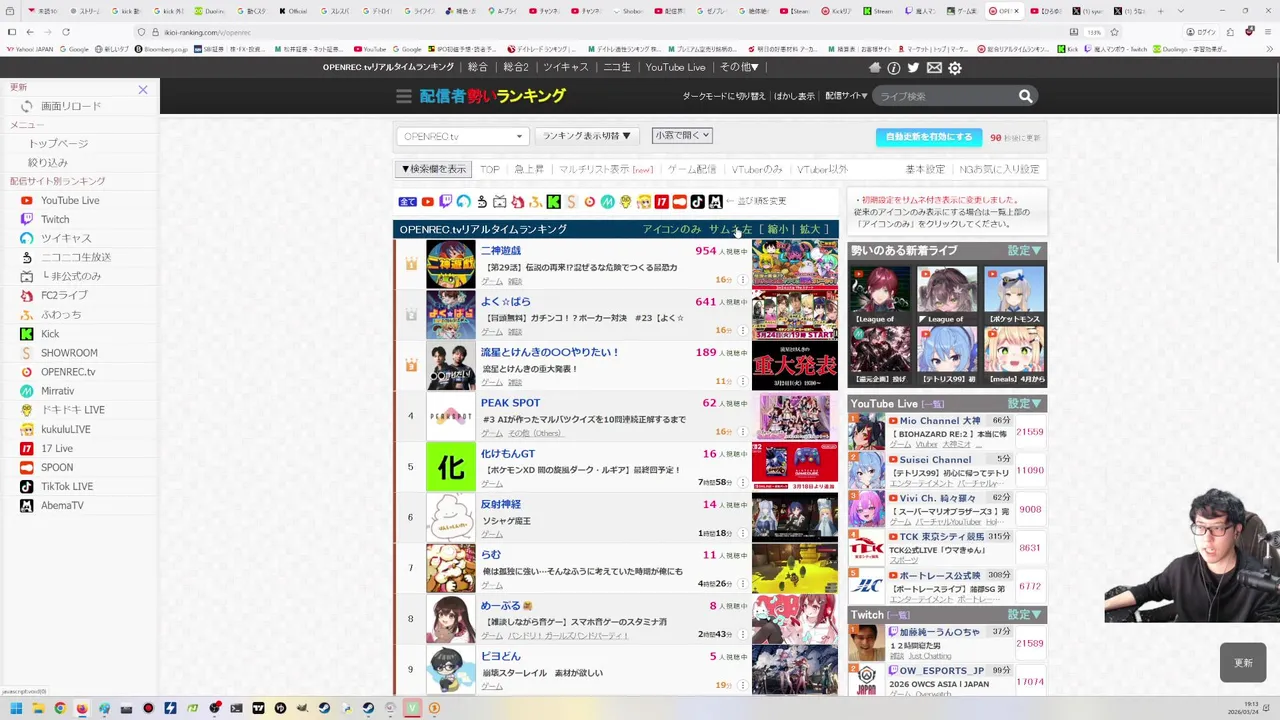Click the search magnifier button
The image size is (1280, 720).
coord(1025,96)
